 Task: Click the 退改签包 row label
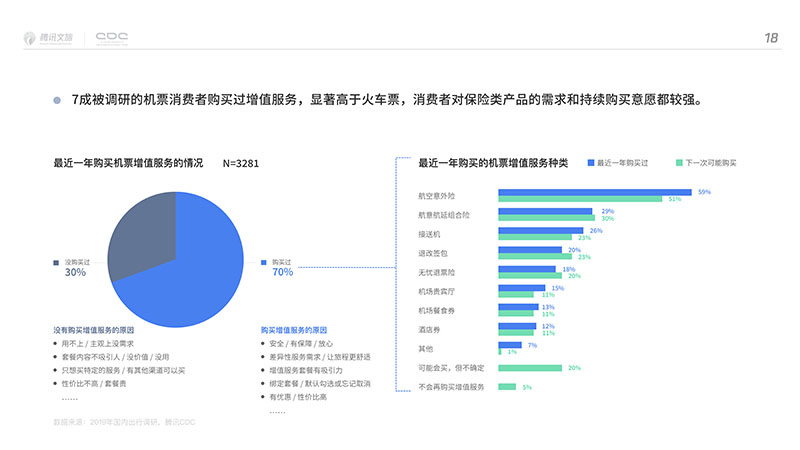tap(433, 254)
